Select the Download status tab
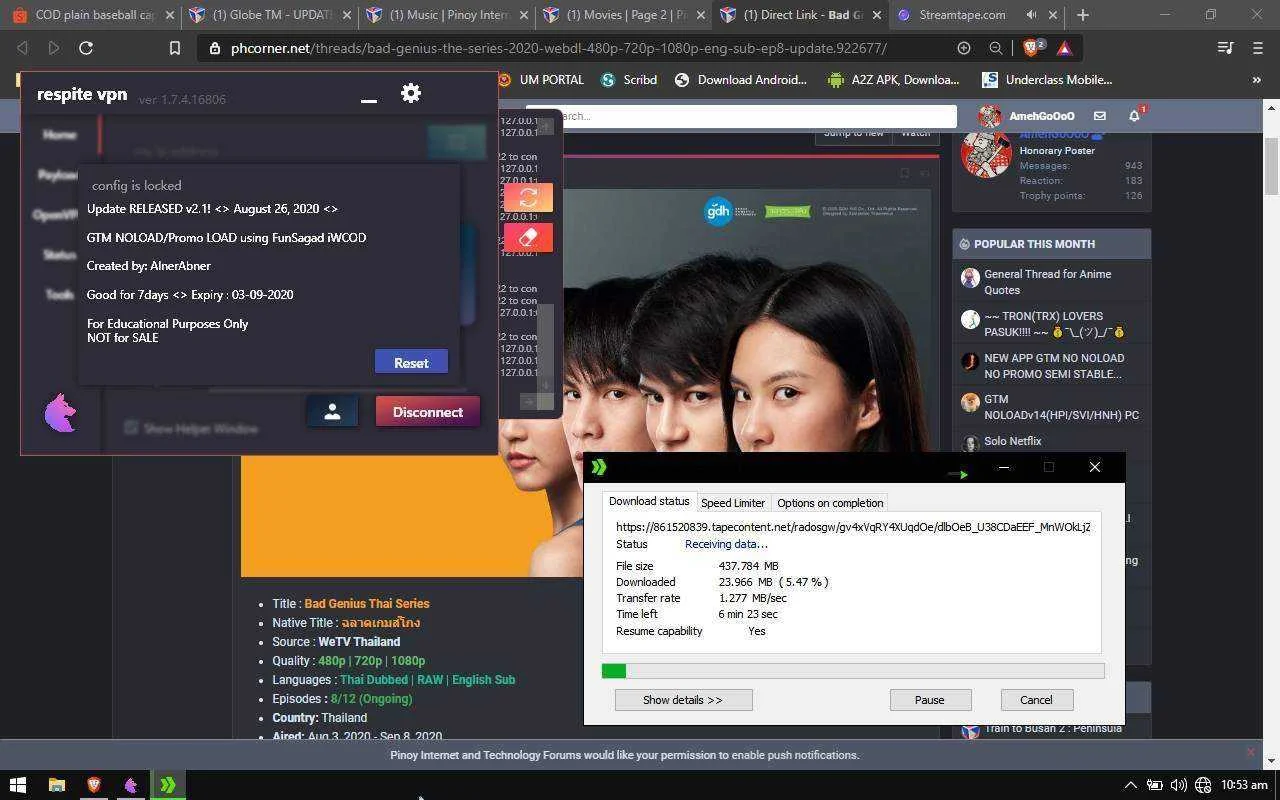1280x800 pixels. tap(649, 501)
